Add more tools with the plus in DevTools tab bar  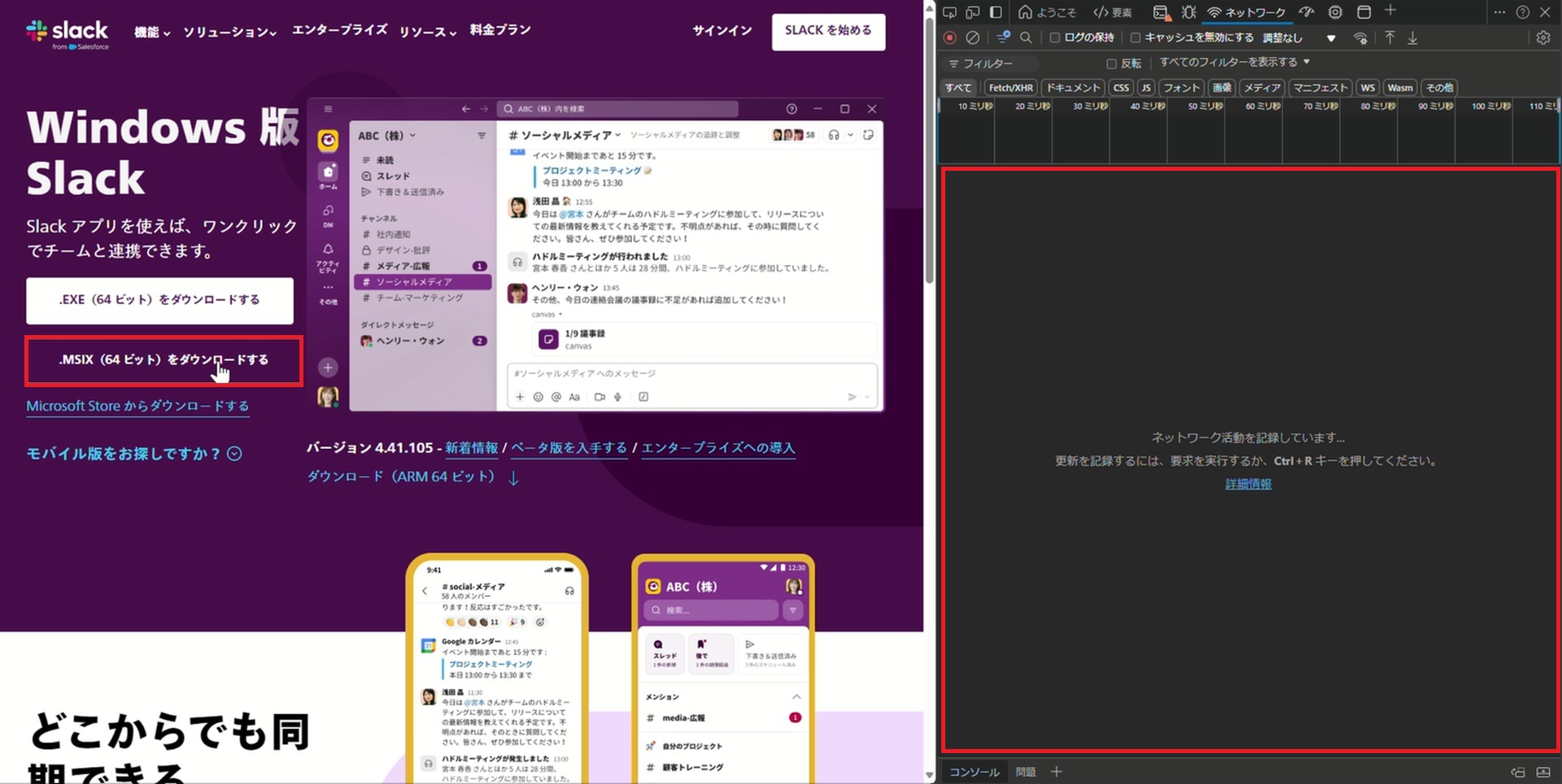(1390, 11)
